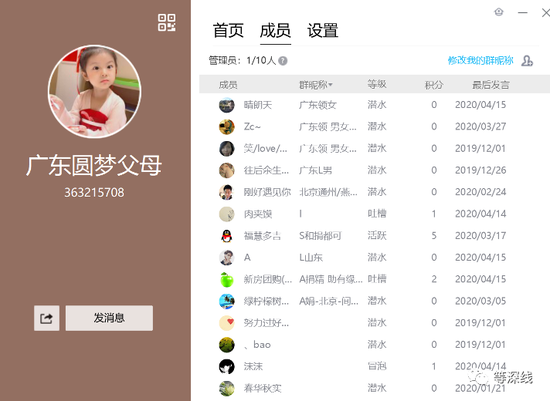Click nickname L山东
The height and width of the screenshot is (401, 550).
pos(311,258)
